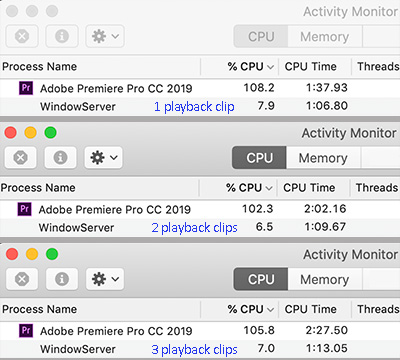
Task: Click Threads column header in middle window
Action: point(377,188)
